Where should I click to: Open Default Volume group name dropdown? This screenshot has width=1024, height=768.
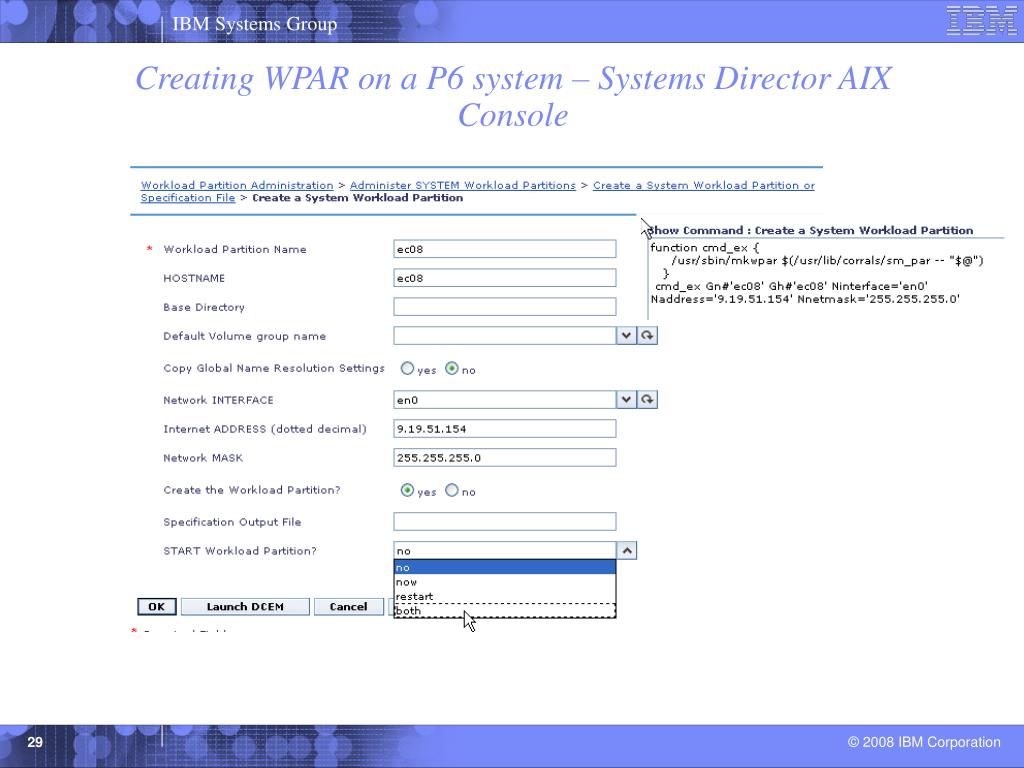[626, 336]
